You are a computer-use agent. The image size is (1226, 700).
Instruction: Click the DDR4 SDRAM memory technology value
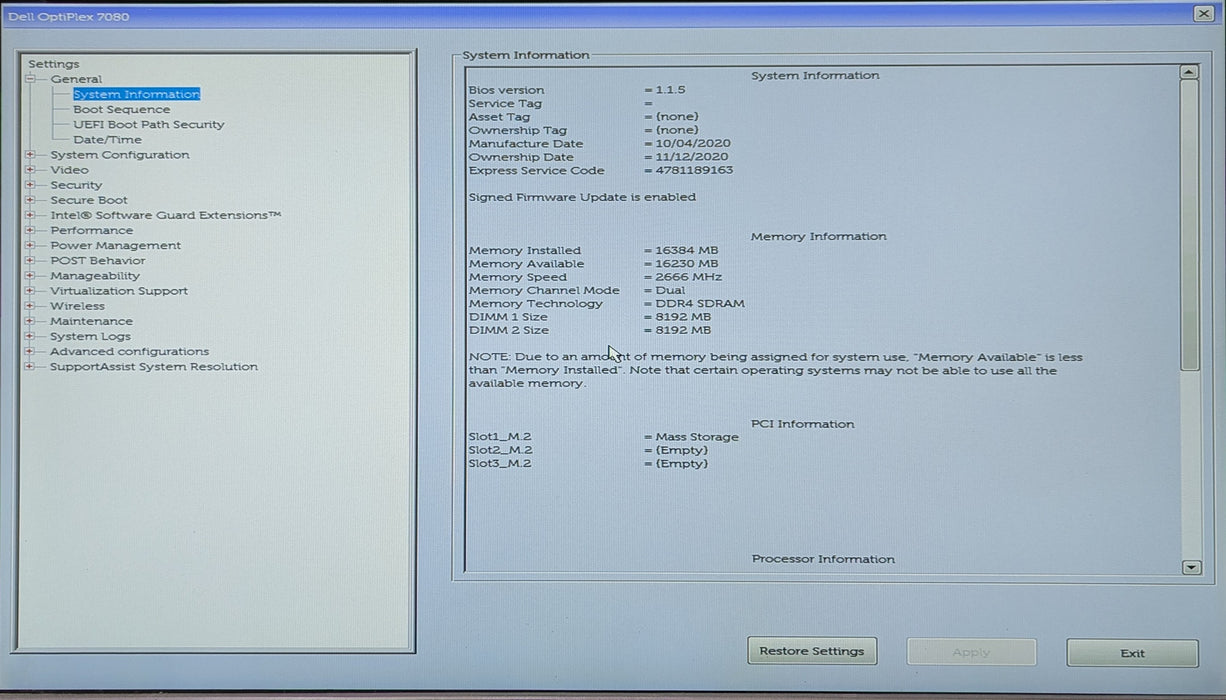coord(700,304)
